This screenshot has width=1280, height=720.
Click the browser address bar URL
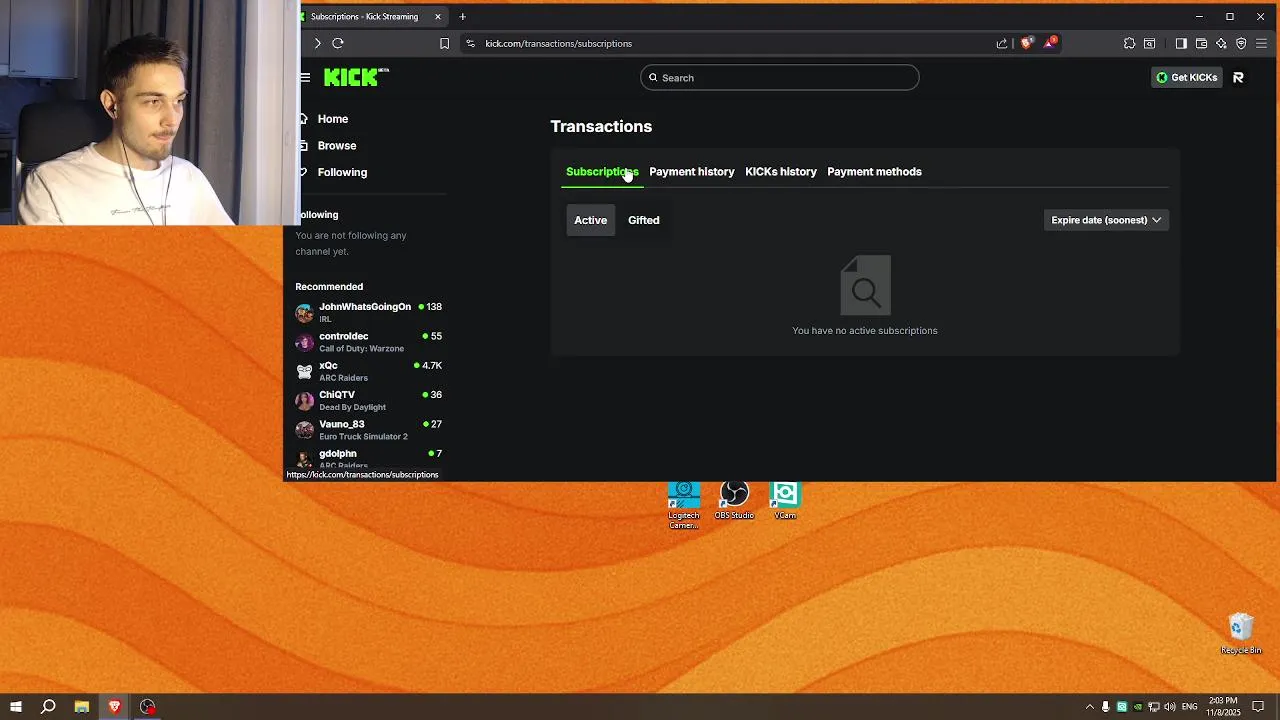tap(558, 43)
